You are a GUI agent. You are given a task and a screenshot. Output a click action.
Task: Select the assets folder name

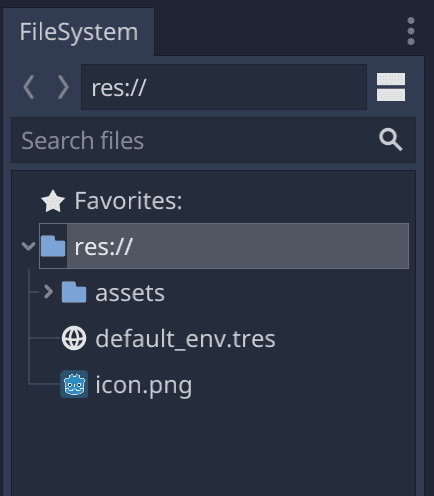(130, 293)
